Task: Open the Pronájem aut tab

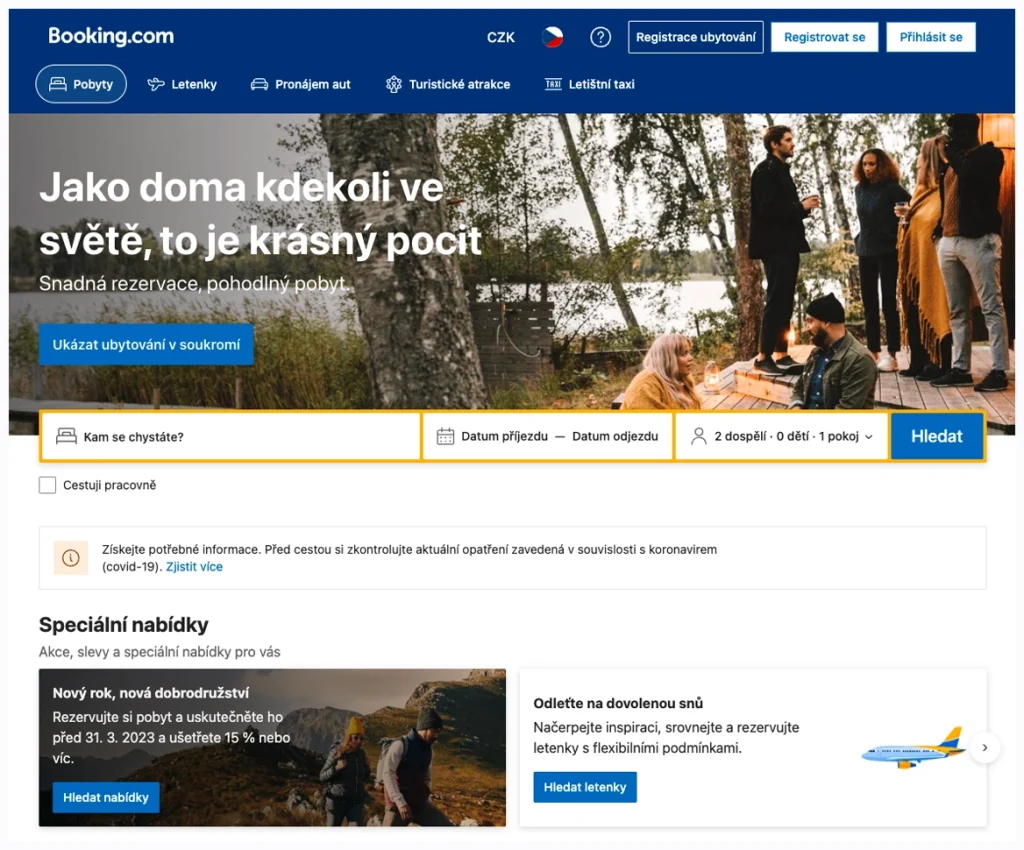Action: tap(300, 84)
